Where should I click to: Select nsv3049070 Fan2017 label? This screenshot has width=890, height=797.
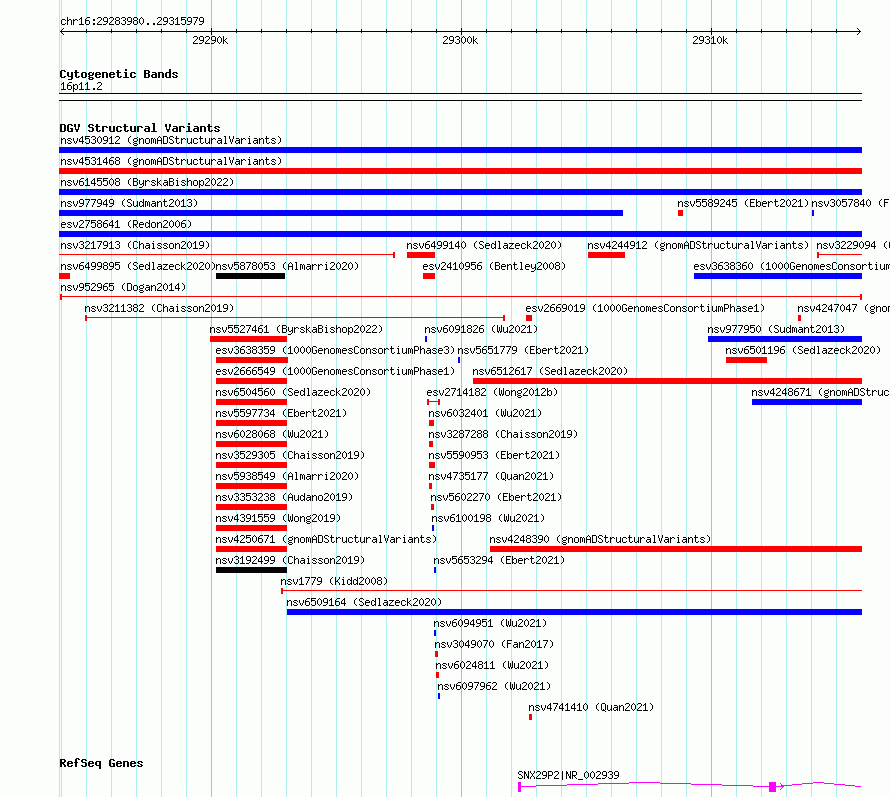494,644
